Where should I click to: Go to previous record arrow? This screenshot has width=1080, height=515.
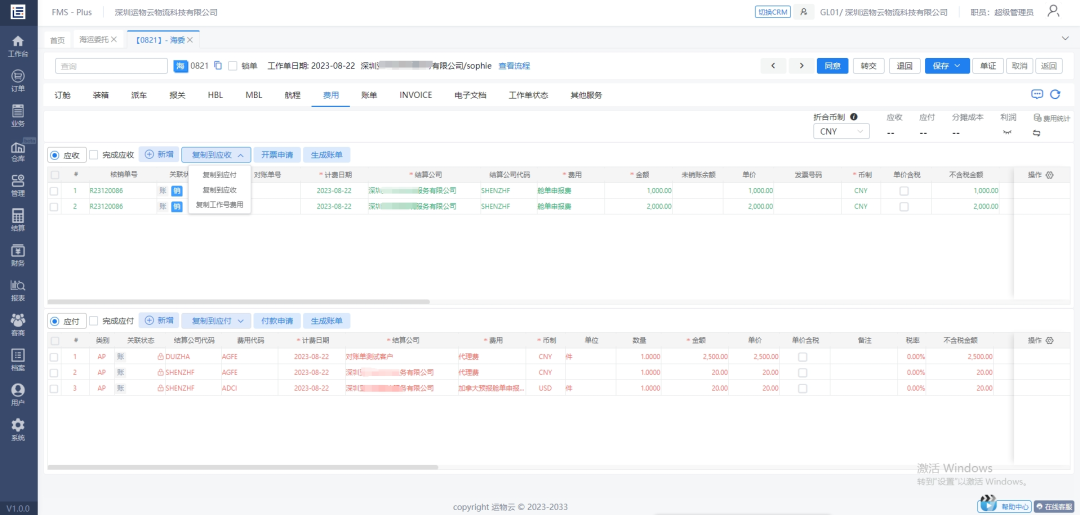(773, 65)
